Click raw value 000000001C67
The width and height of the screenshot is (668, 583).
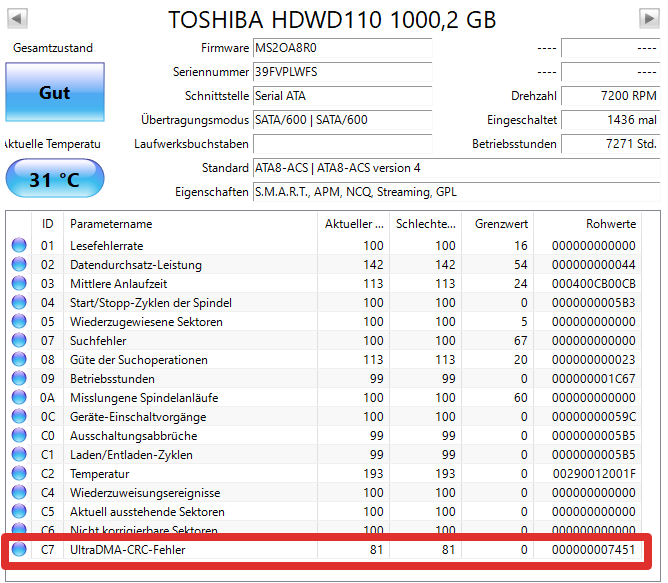click(593, 378)
